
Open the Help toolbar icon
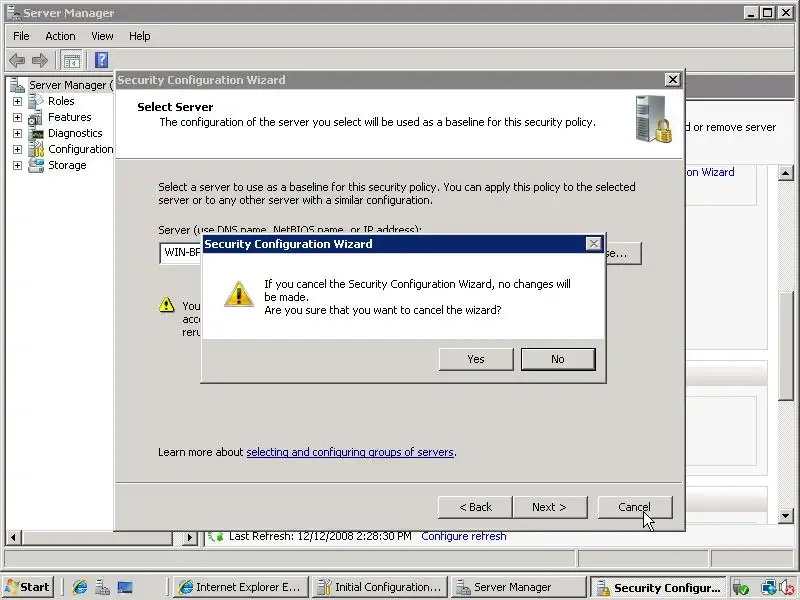[102, 60]
